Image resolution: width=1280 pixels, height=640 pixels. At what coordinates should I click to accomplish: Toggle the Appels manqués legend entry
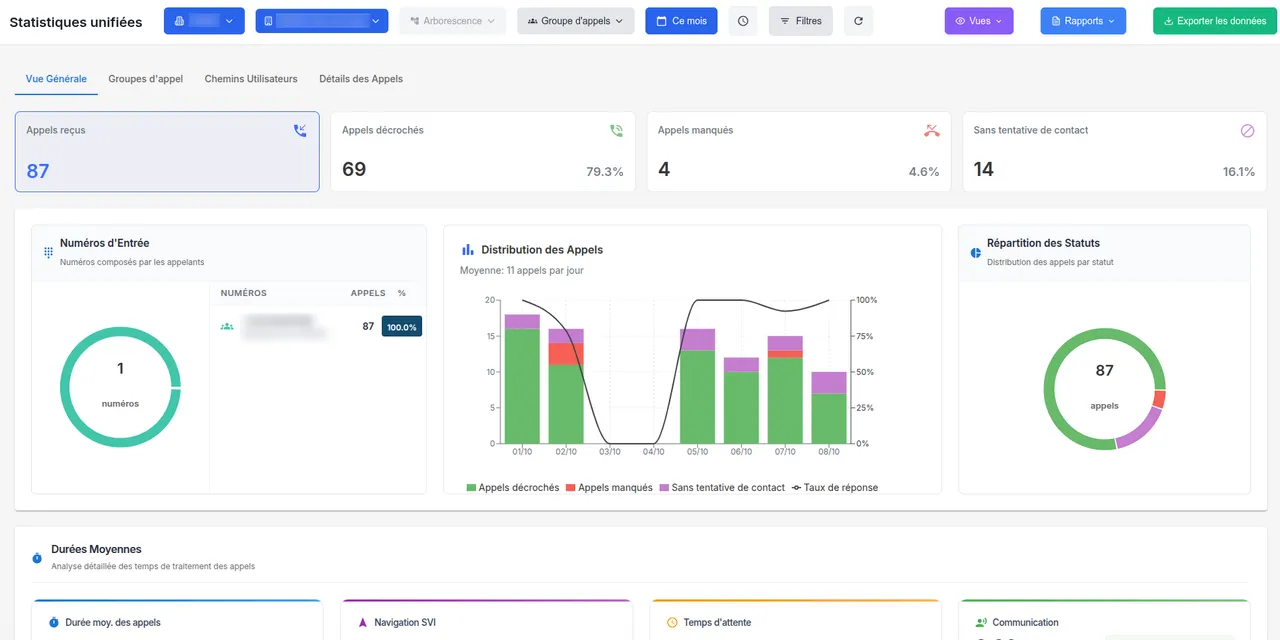coord(609,488)
